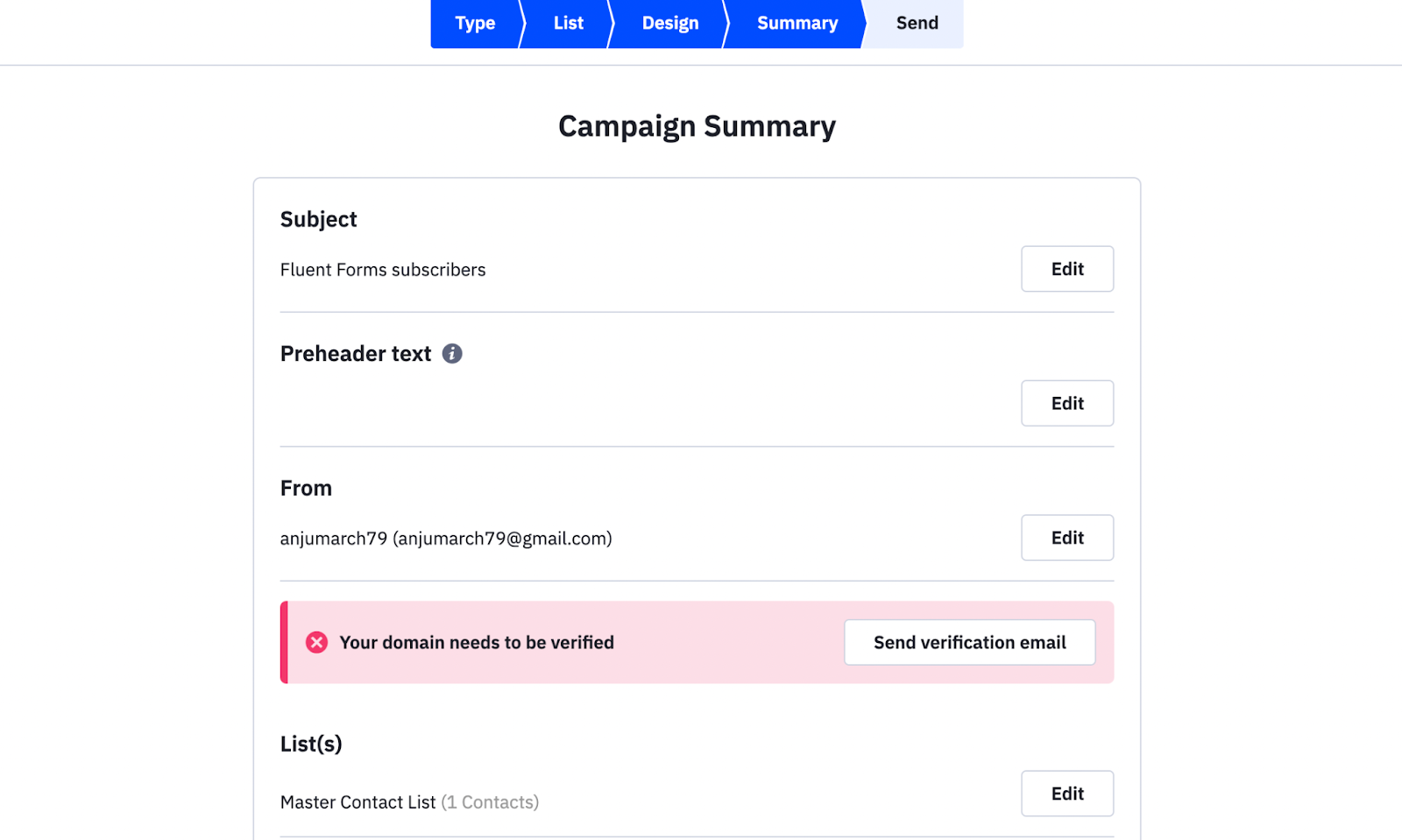Select the Summary step
Screen dimensions: 1402x840
(797, 24)
